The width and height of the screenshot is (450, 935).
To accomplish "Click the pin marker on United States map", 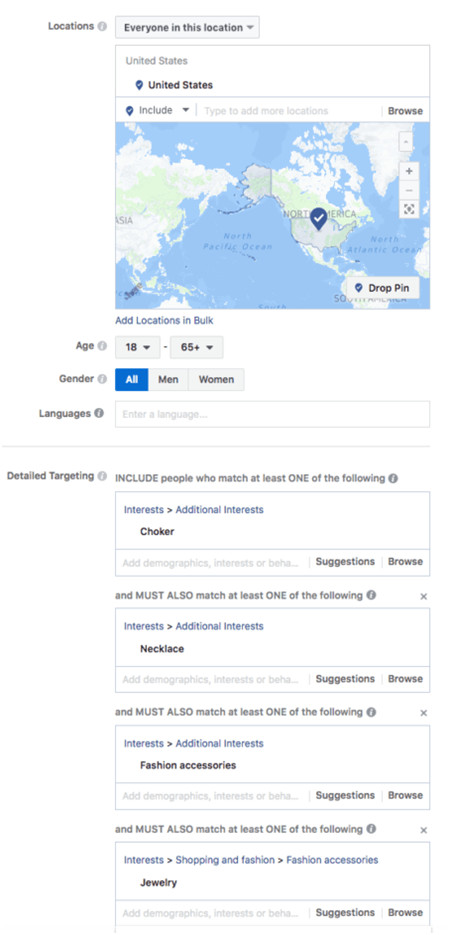I will click(319, 219).
